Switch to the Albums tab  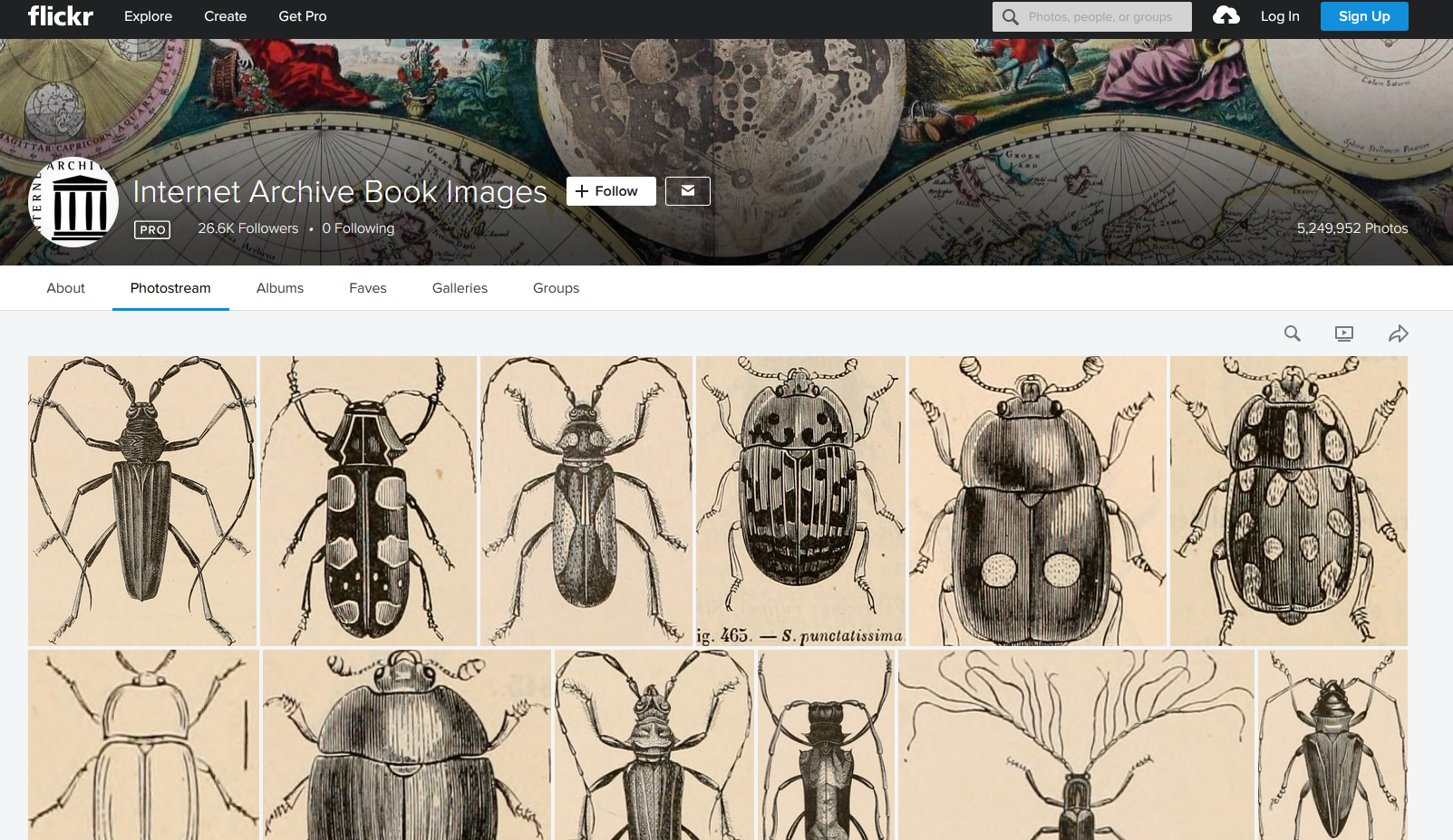280,288
